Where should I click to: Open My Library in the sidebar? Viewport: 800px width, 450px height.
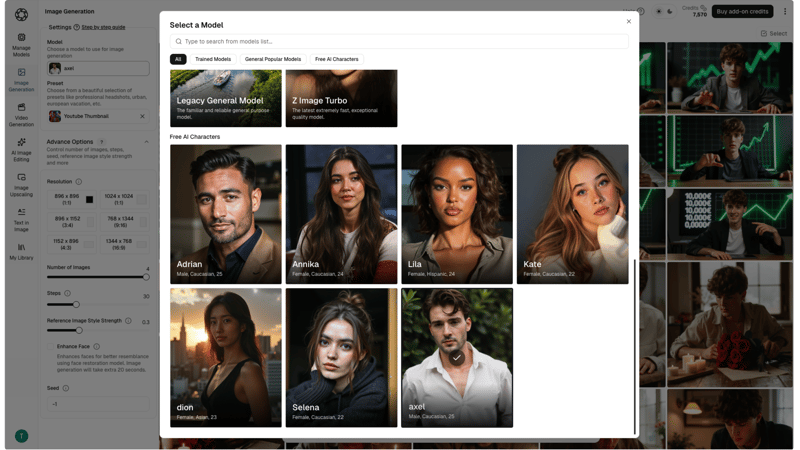point(21,252)
